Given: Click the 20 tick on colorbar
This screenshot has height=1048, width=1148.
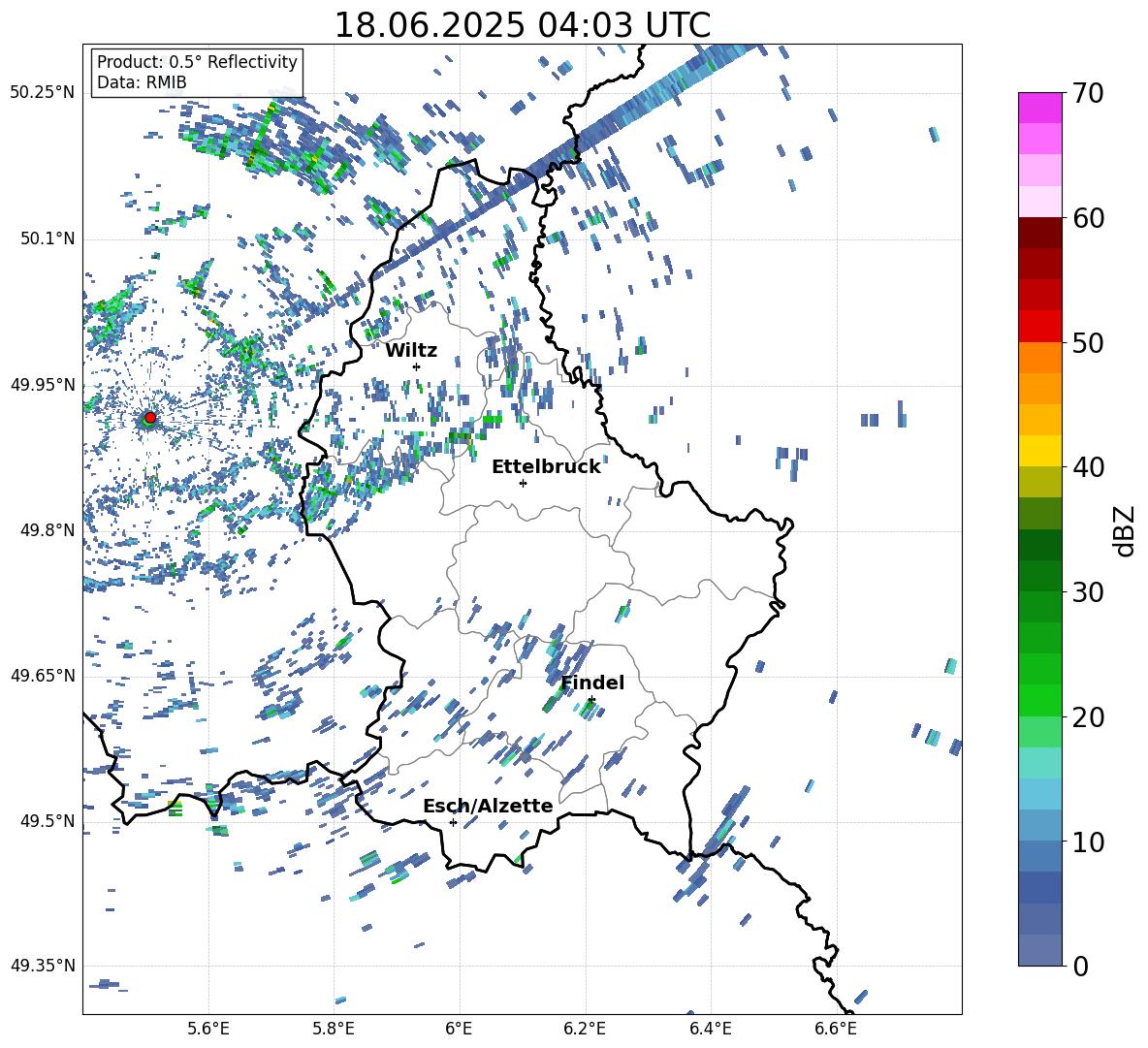Looking at the screenshot, I should pyautogui.click(x=1088, y=717).
